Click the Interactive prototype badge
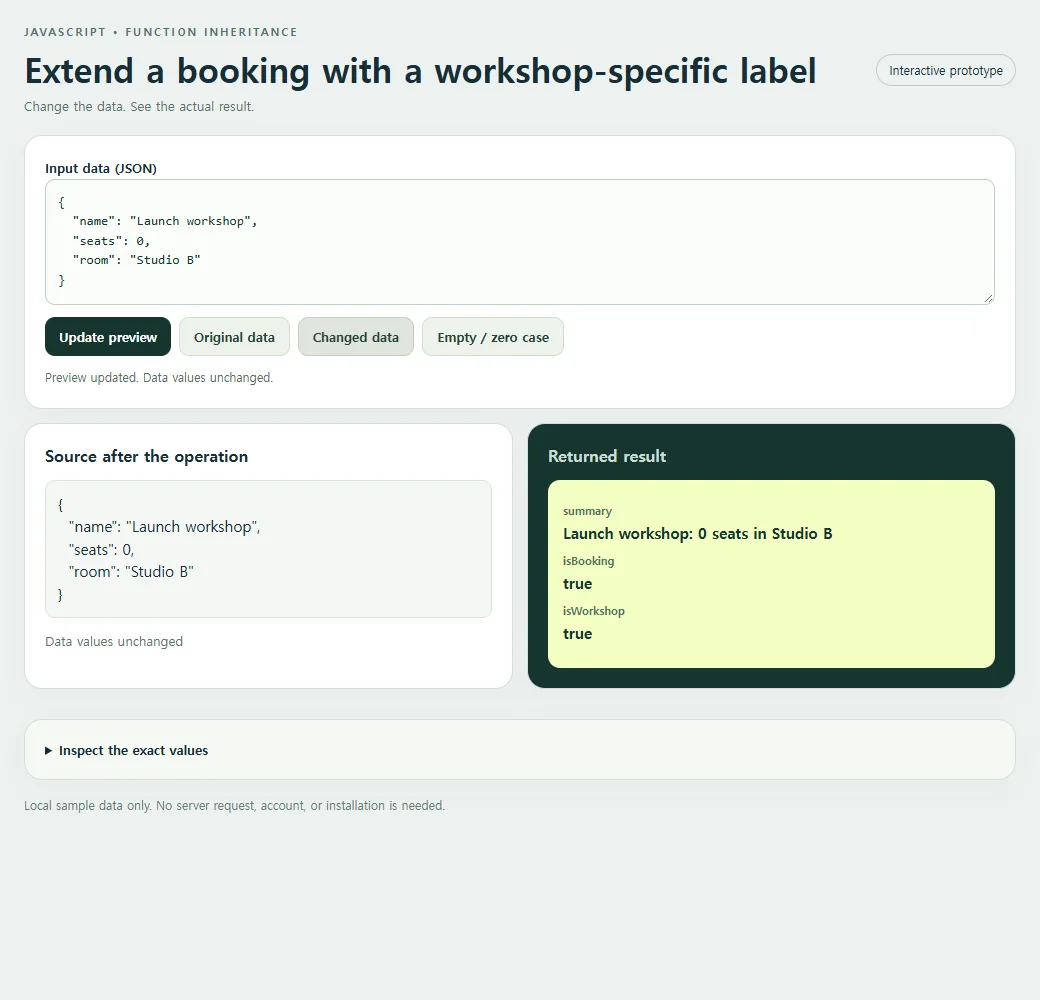 [x=945, y=70]
